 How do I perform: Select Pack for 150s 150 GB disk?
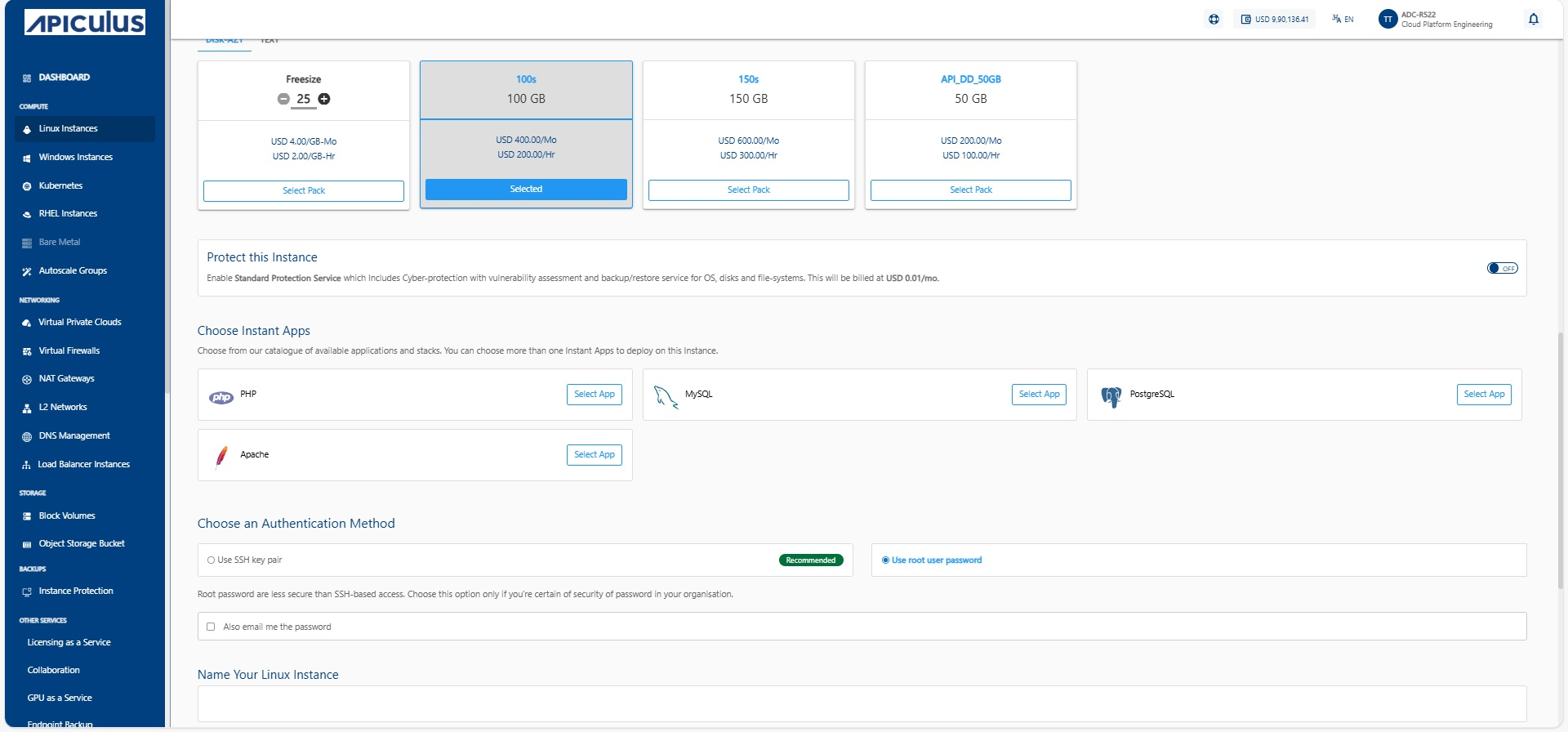coord(748,190)
